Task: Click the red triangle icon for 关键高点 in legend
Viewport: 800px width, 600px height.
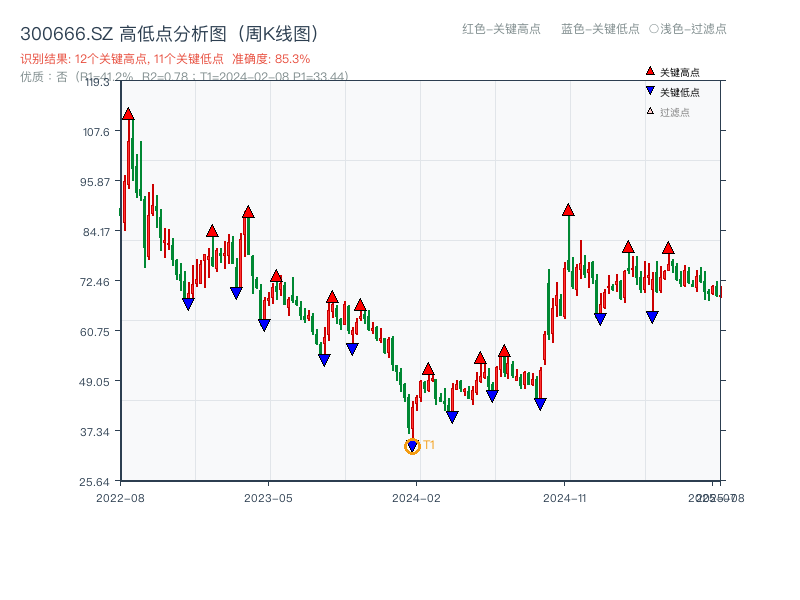Action: pos(650,71)
